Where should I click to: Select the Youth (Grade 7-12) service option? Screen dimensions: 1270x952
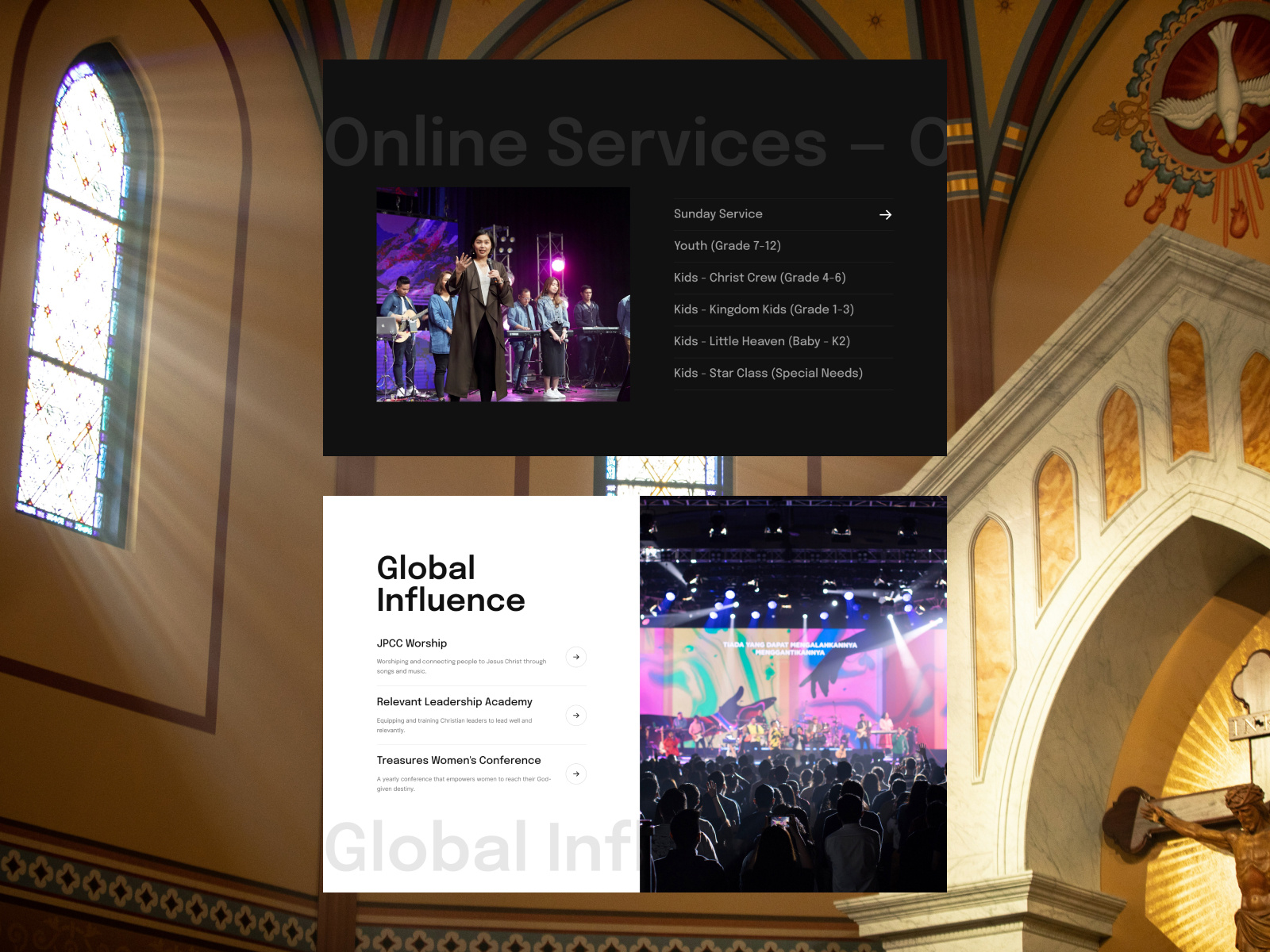[x=727, y=246]
